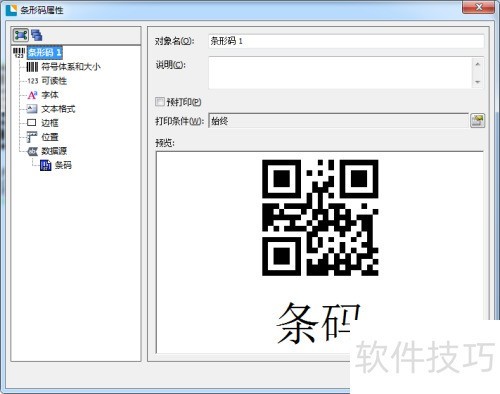The width and height of the screenshot is (500, 394).
Task: Open the 可读性 settings page
Action: [54, 81]
